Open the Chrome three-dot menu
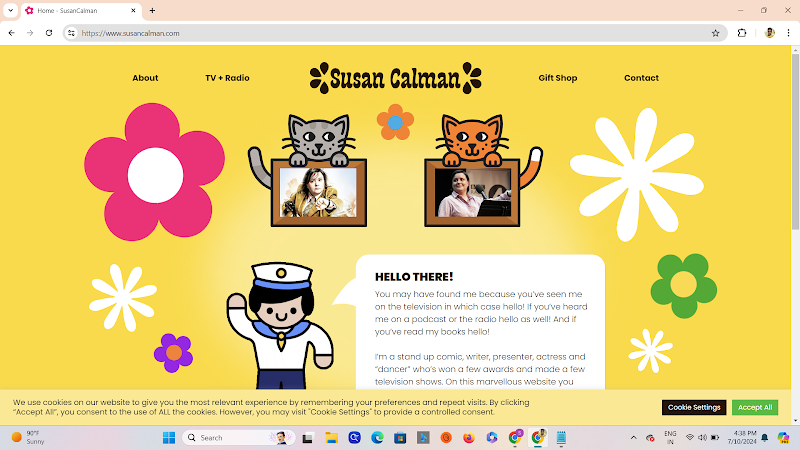Image resolution: width=800 pixels, height=450 pixels. click(788, 33)
